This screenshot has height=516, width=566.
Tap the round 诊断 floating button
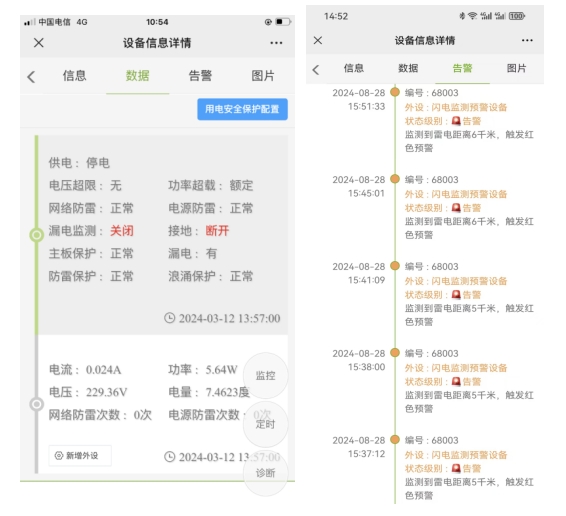pyautogui.click(x=266, y=473)
